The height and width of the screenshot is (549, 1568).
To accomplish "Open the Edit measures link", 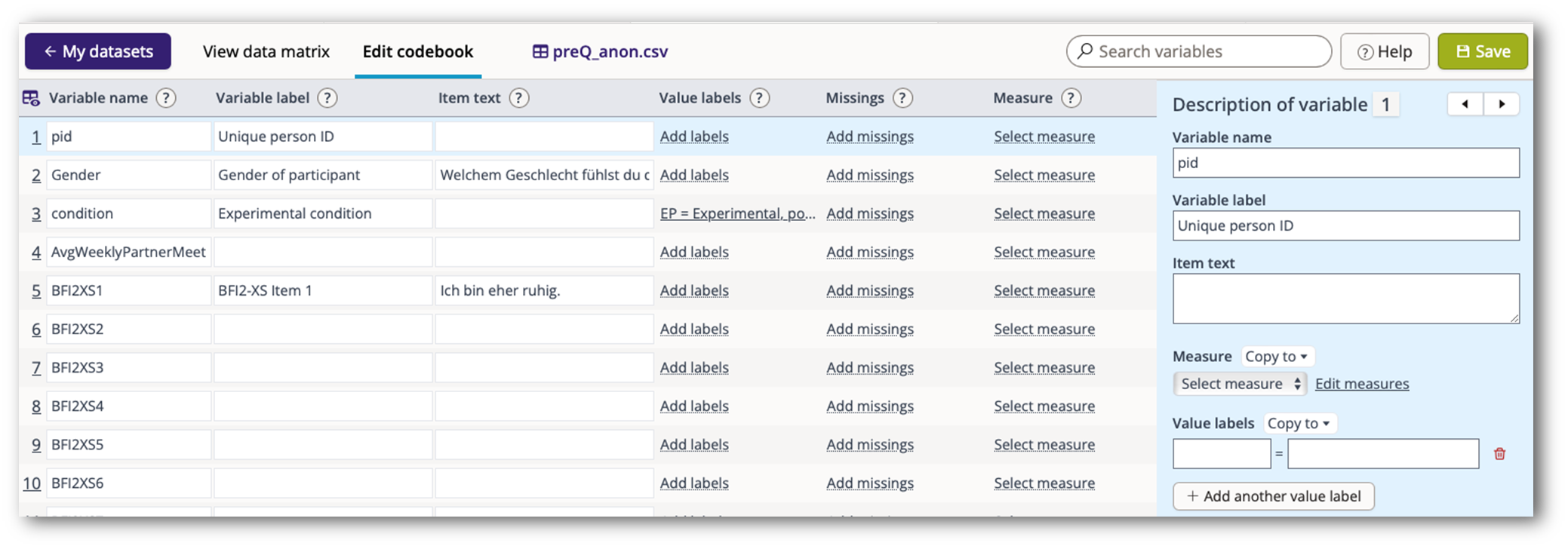I will click(x=1361, y=384).
